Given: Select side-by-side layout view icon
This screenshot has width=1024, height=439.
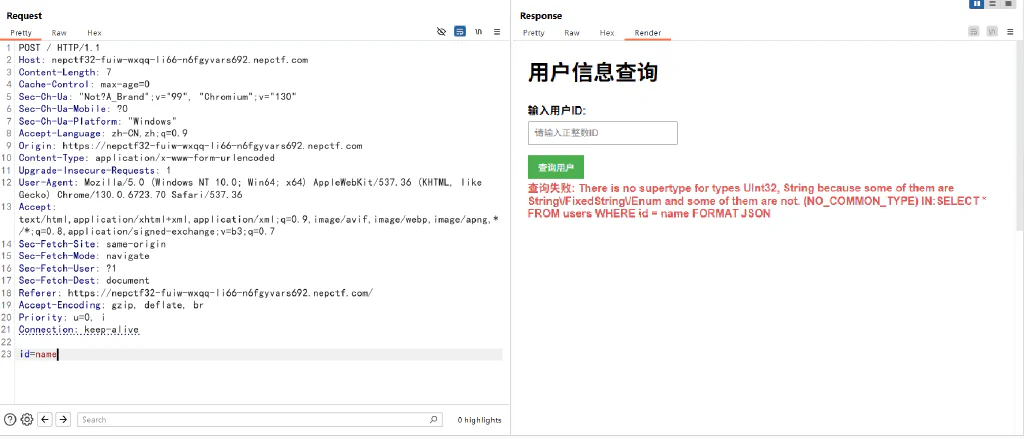Looking at the screenshot, I should click(977, 4).
